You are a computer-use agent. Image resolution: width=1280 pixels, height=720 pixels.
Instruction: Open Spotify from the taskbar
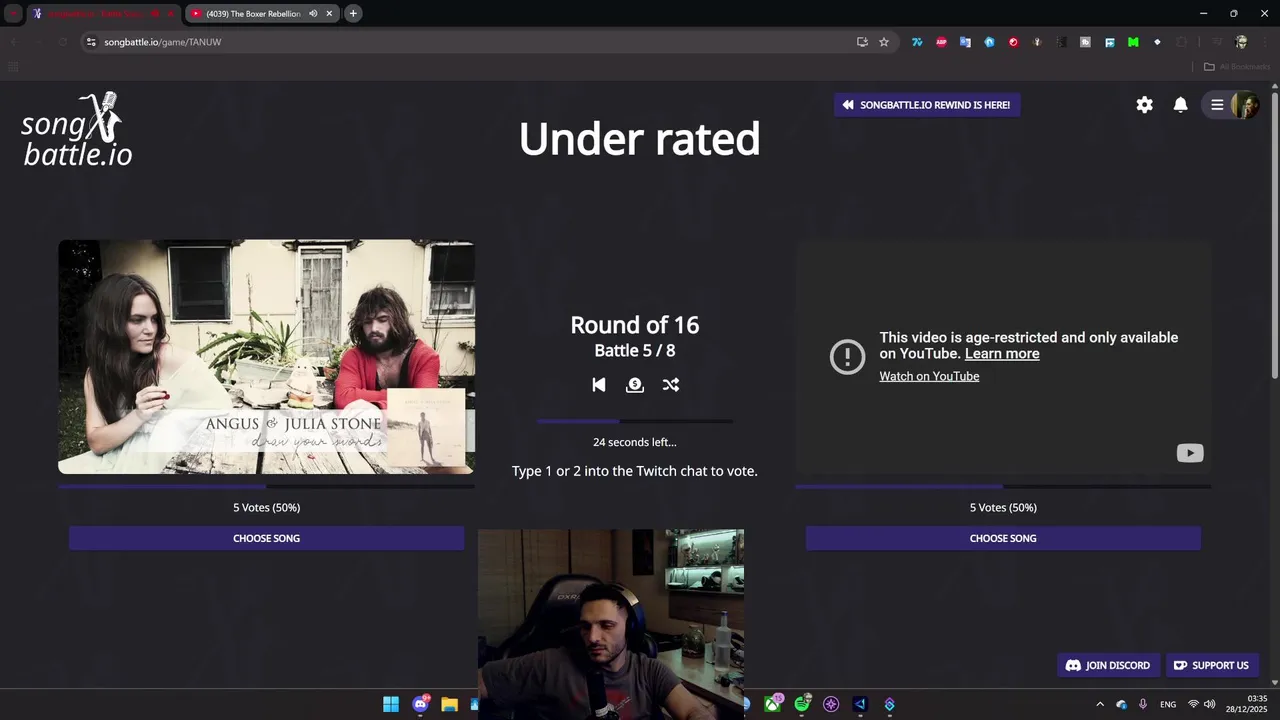pyautogui.click(x=802, y=704)
